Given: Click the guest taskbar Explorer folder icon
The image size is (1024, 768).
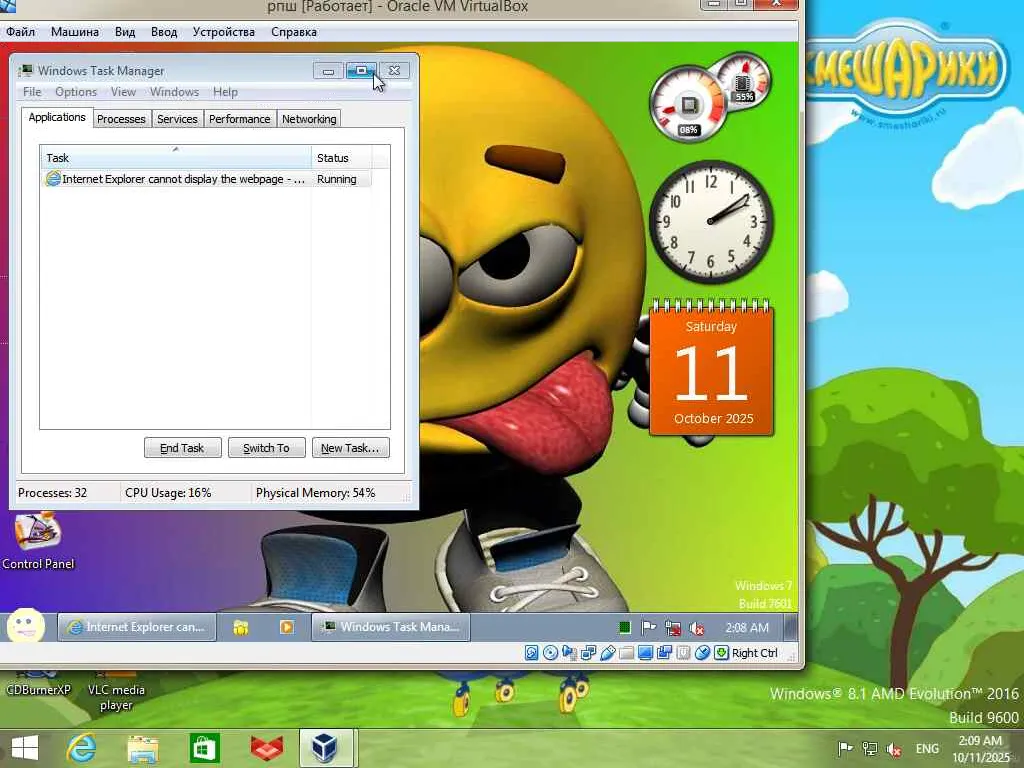Looking at the screenshot, I should (241, 628).
